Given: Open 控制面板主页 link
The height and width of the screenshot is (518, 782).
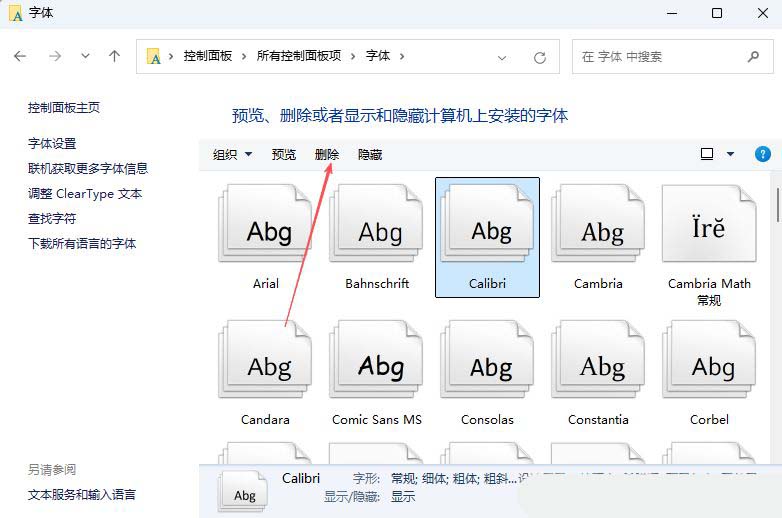Looking at the screenshot, I should (x=64, y=108).
